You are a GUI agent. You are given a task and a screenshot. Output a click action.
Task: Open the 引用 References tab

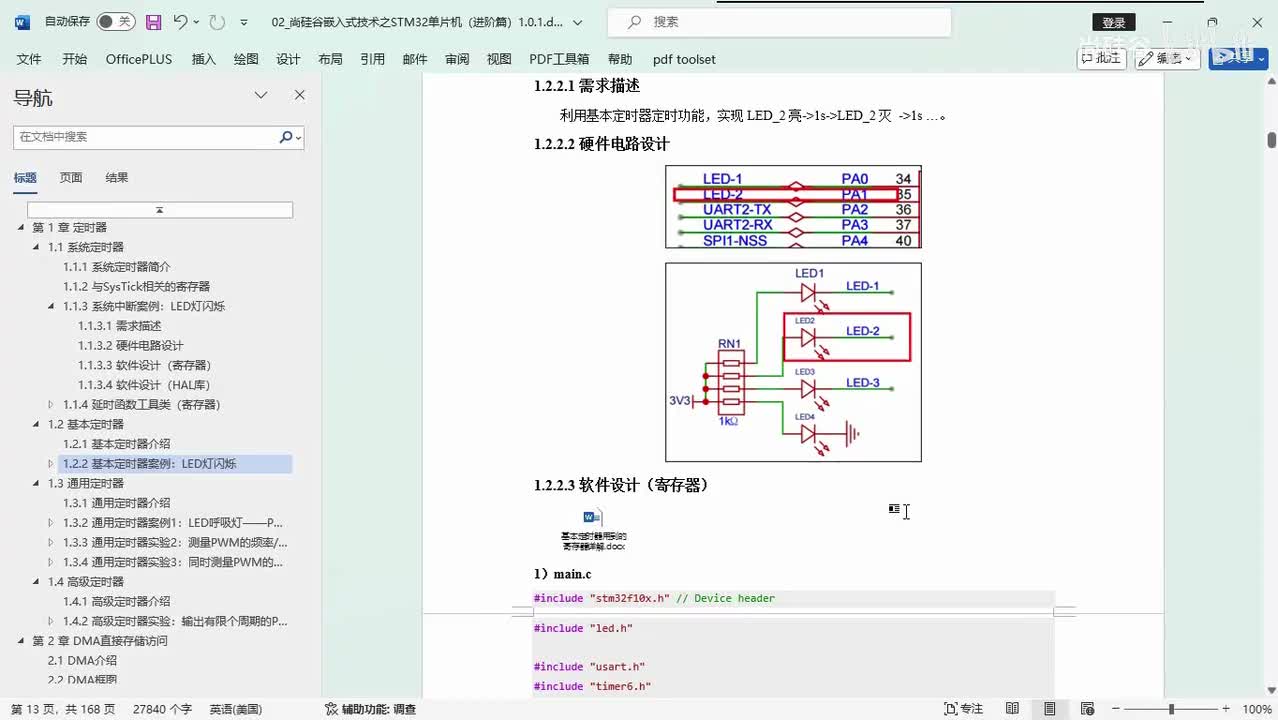[373, 59]
